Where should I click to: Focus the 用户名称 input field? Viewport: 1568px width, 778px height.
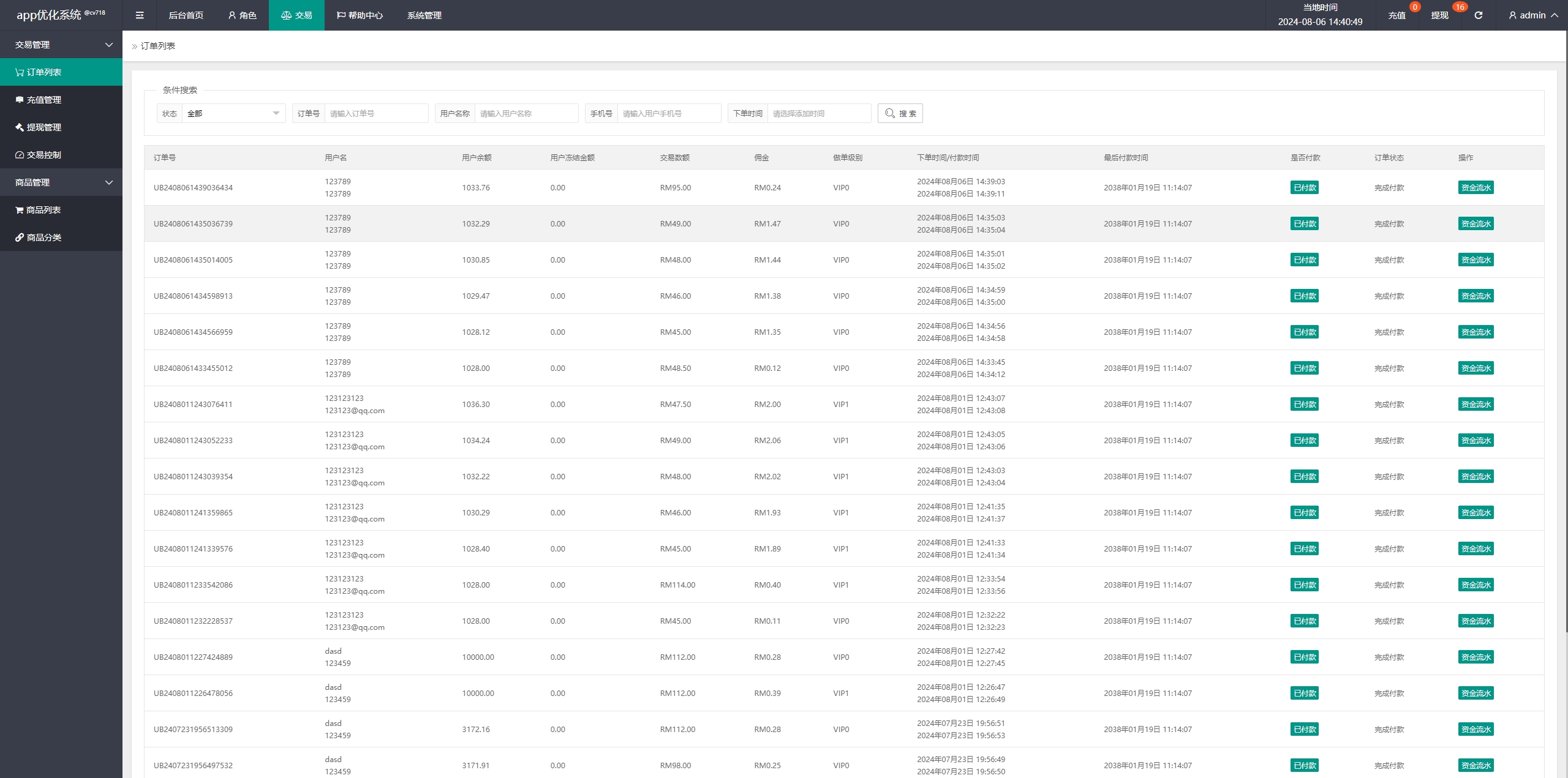point(526,113)
